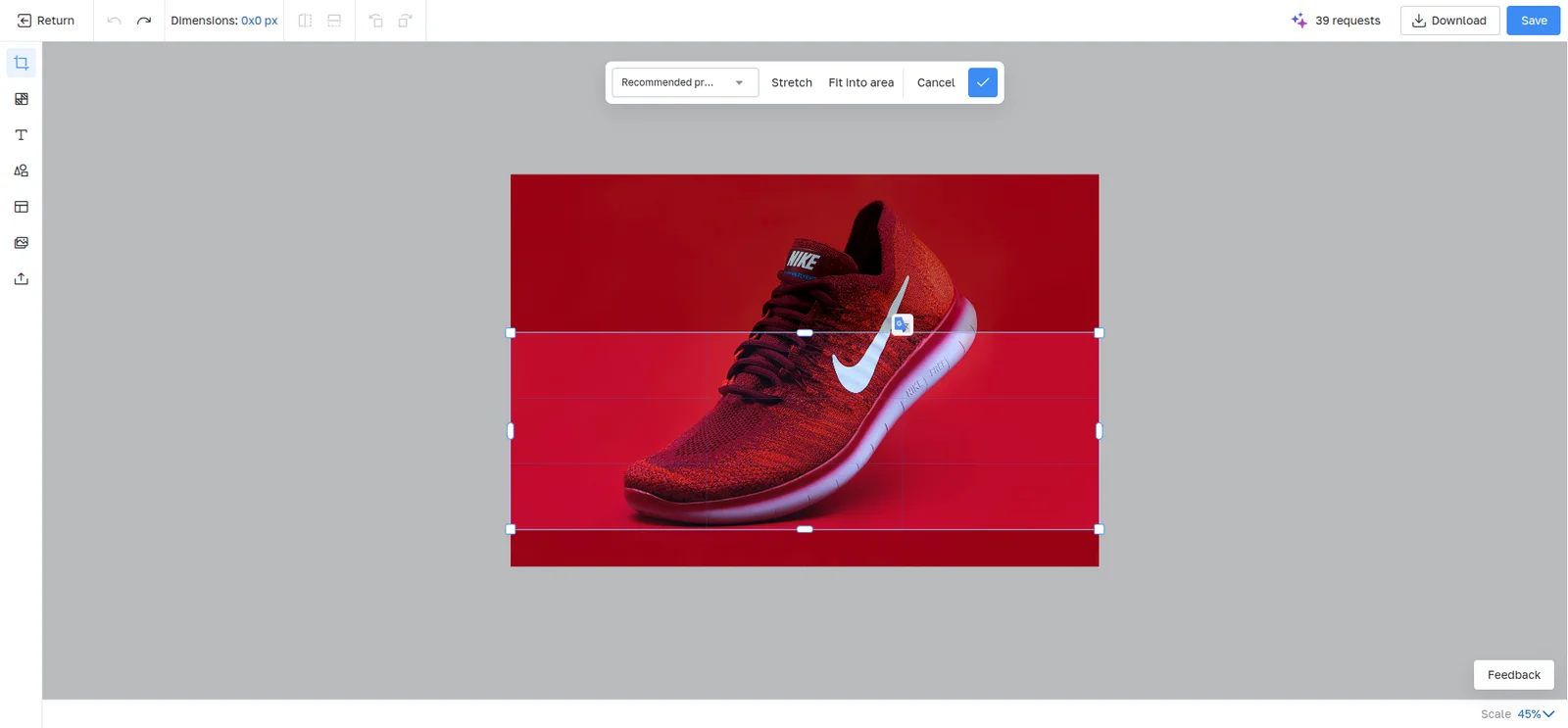Open the Feedback form
Screen dimensions: 1568x728
[x=1514, y=675]
